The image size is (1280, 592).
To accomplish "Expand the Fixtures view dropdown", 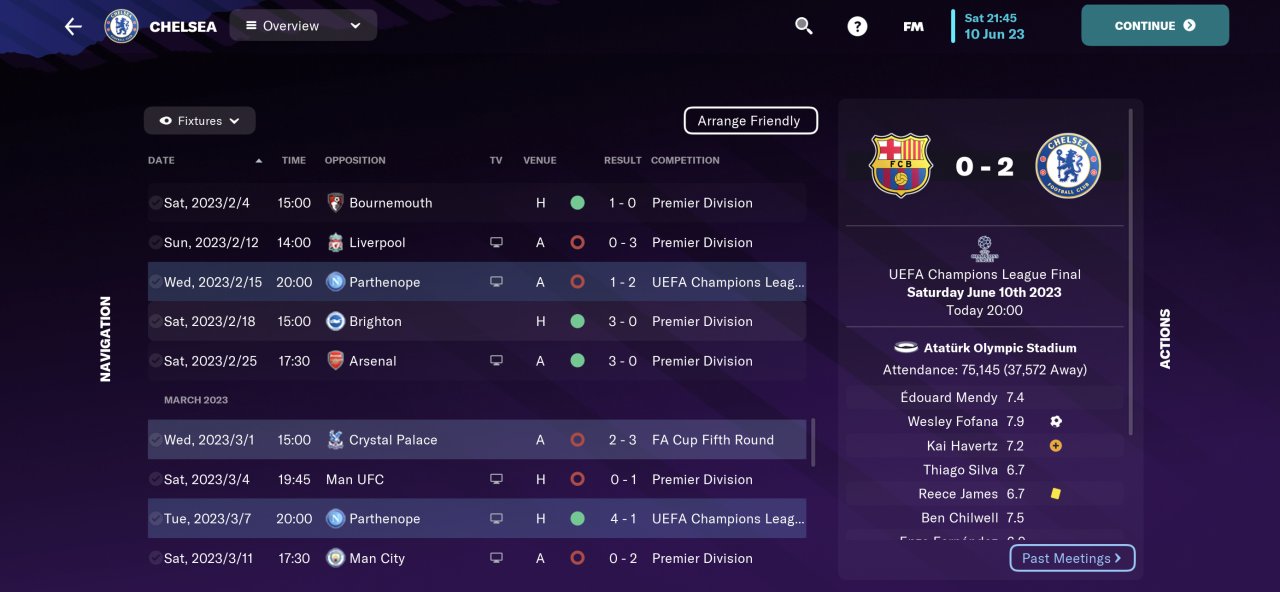I will [x=200, y=121].
